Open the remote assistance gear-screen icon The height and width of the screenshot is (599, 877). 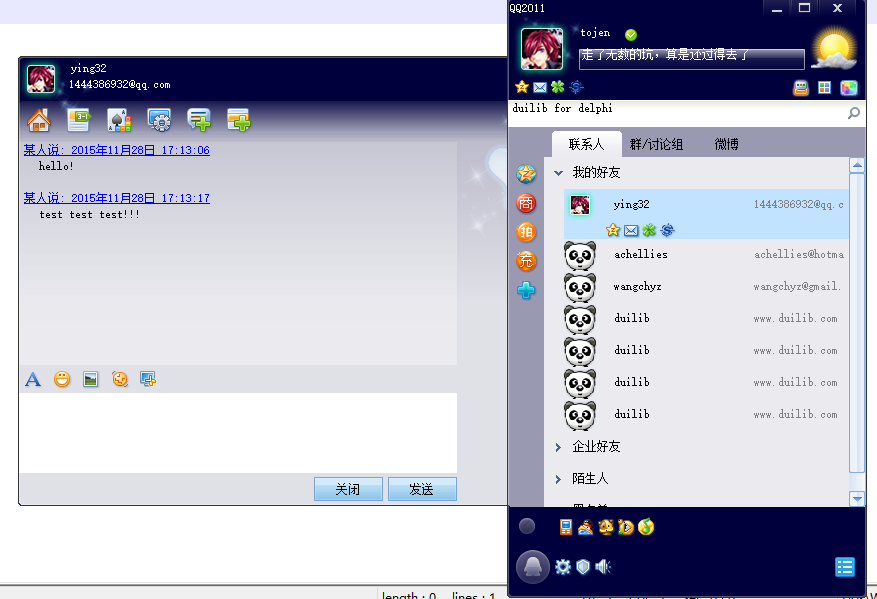tap(159, 120)
